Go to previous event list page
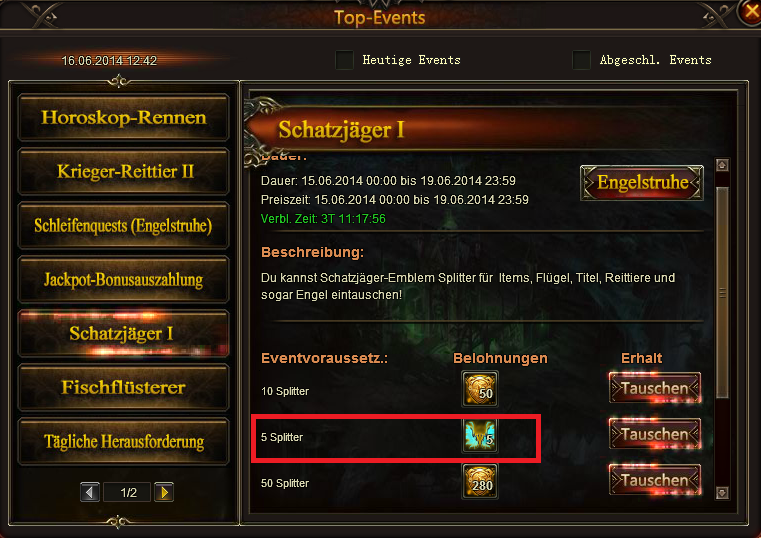This screenshot has width=761, height=538. (90, 492)
